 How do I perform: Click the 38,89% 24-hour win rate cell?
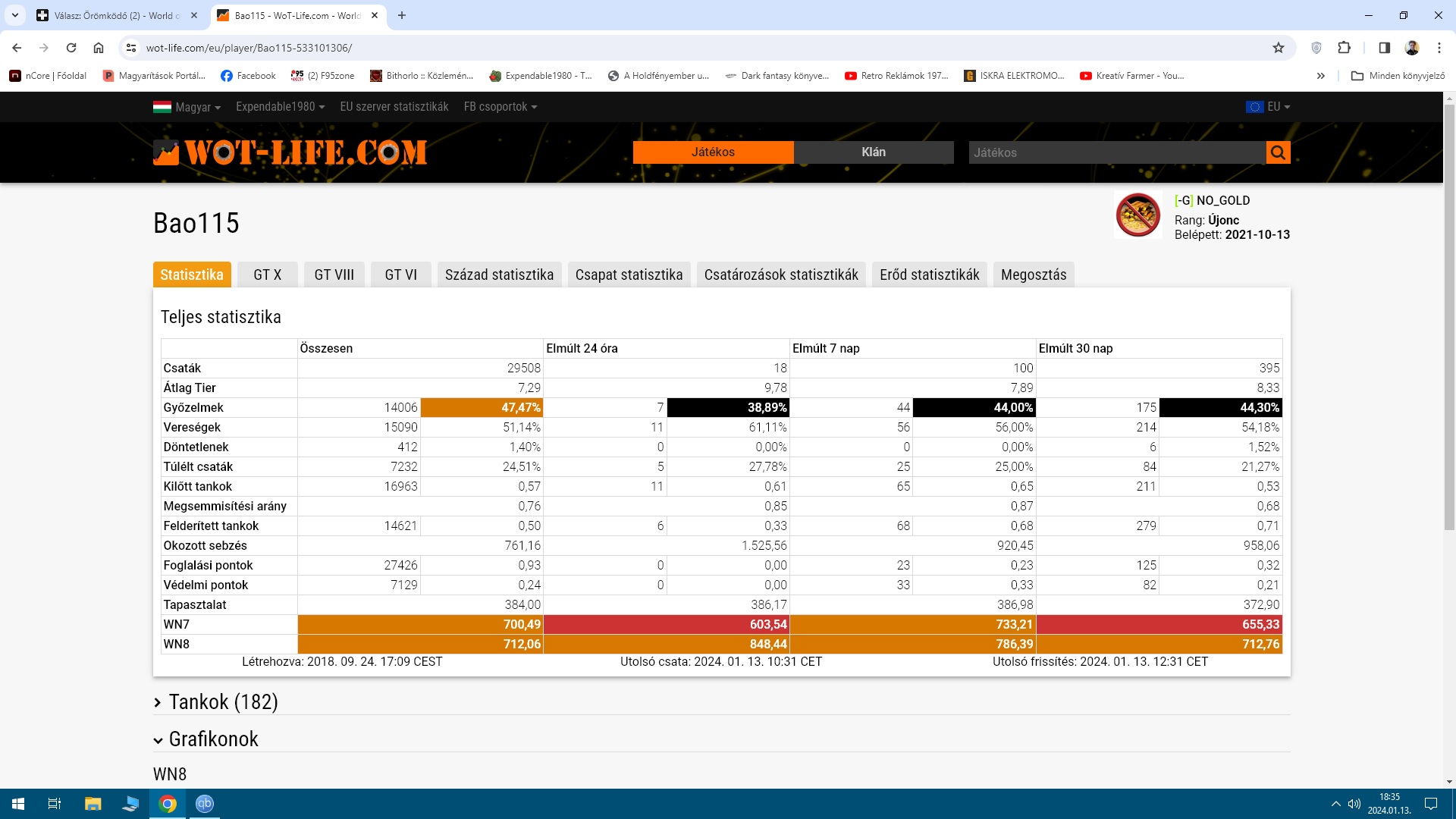point(728,408)
